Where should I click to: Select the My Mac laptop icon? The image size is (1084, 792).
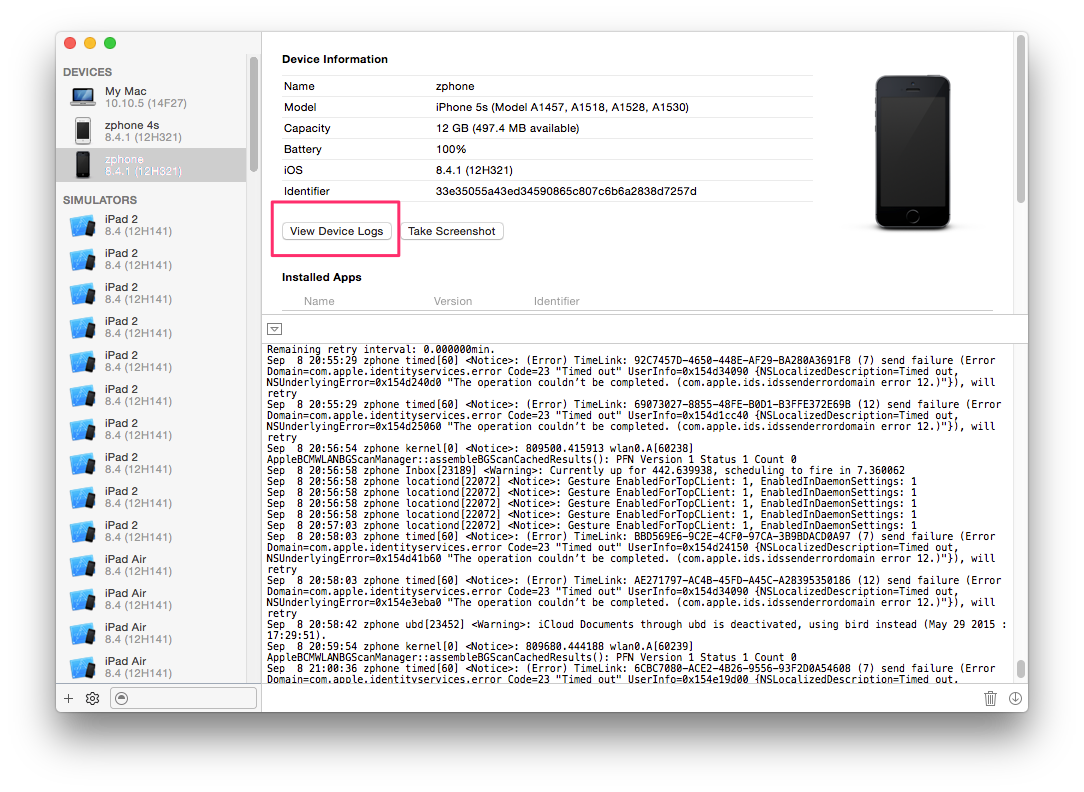click(x=83, y=97)
